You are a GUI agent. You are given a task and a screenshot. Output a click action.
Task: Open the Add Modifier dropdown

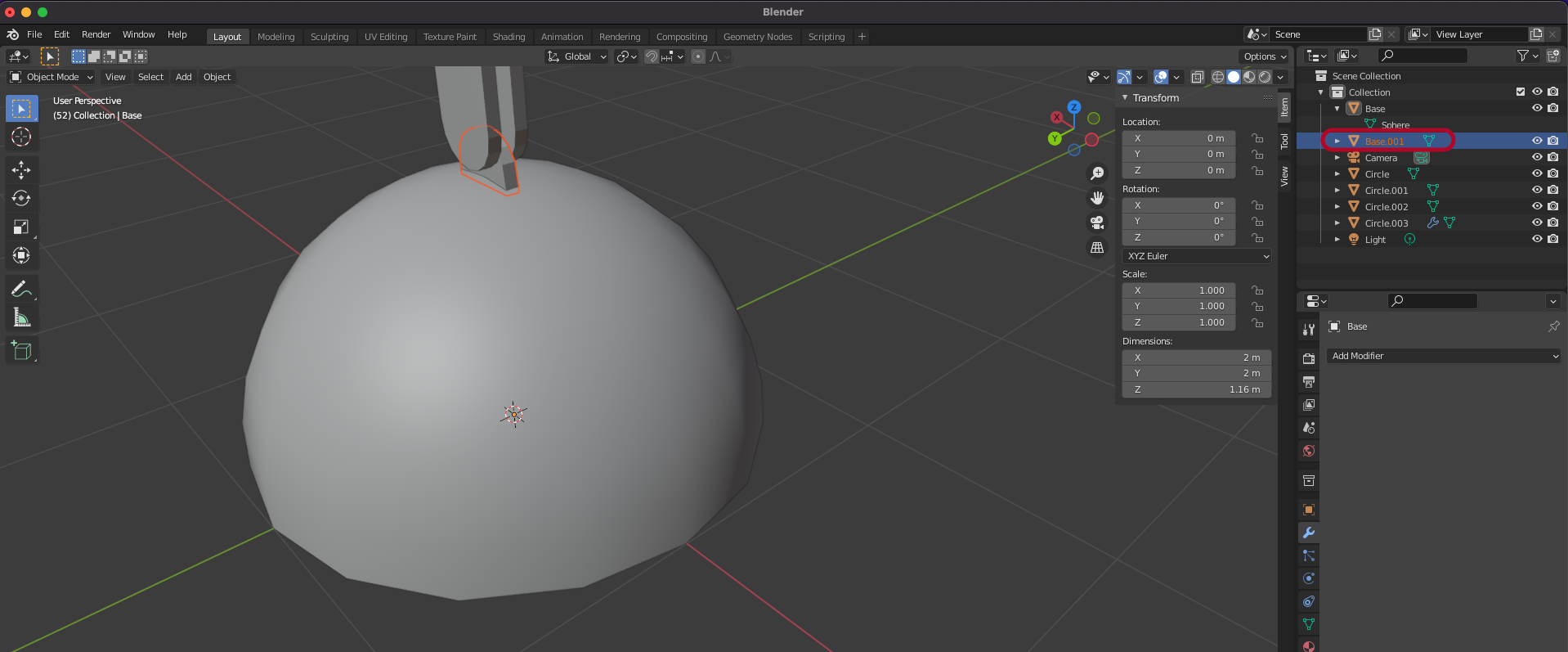pyautogui.click(x=1444, y=356)
